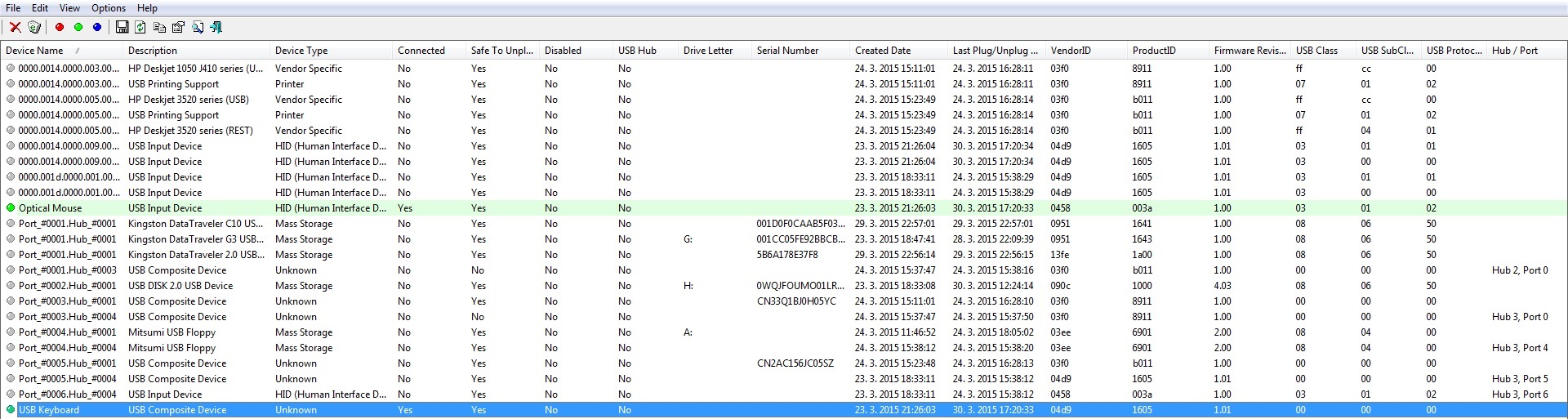
Task: Select the HP Deskjet 1050 J410 series row
Action: 784,68
